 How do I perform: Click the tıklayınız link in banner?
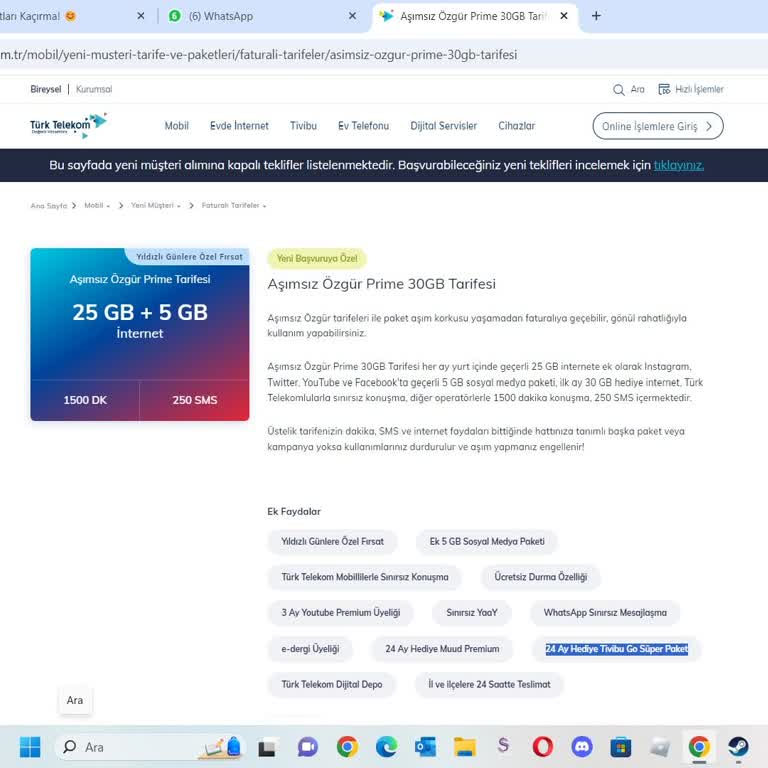679,165
